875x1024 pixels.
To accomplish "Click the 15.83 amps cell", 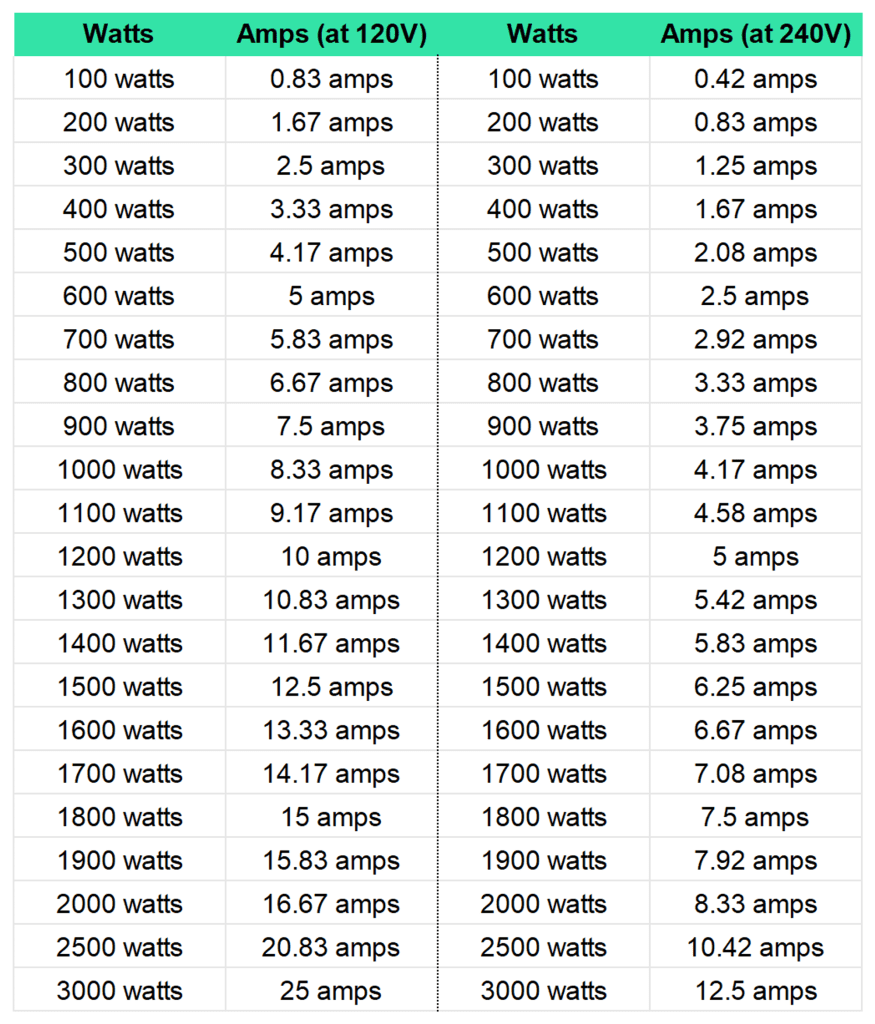I will 331,861.
